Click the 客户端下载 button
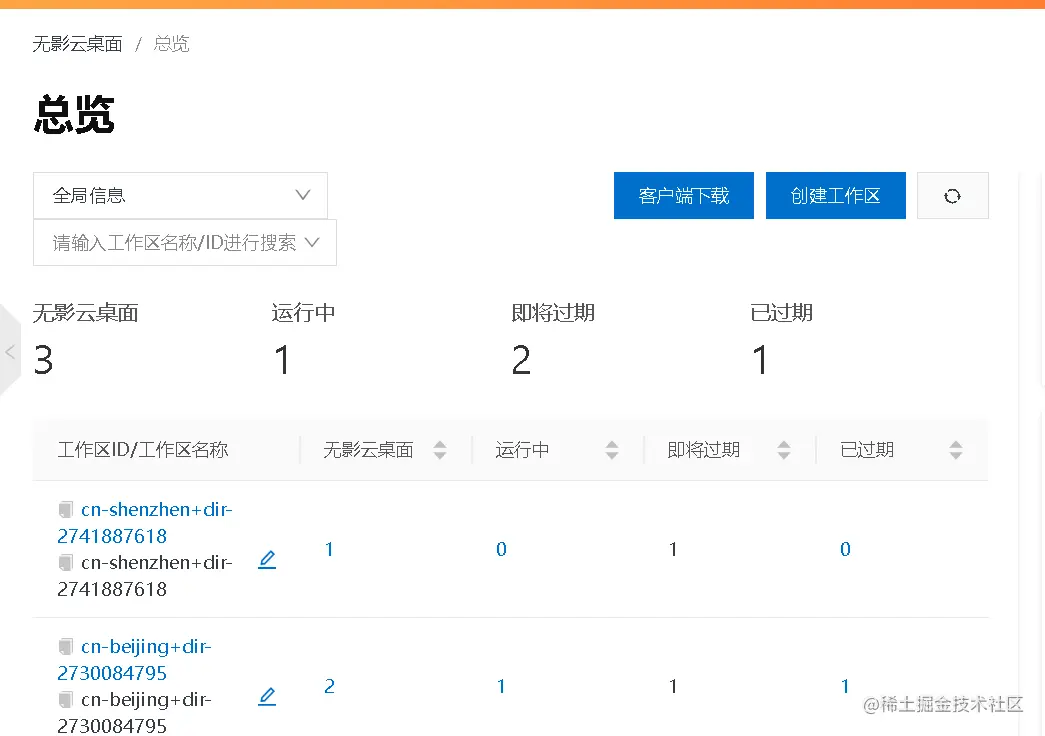 click(x=684, y=195)
